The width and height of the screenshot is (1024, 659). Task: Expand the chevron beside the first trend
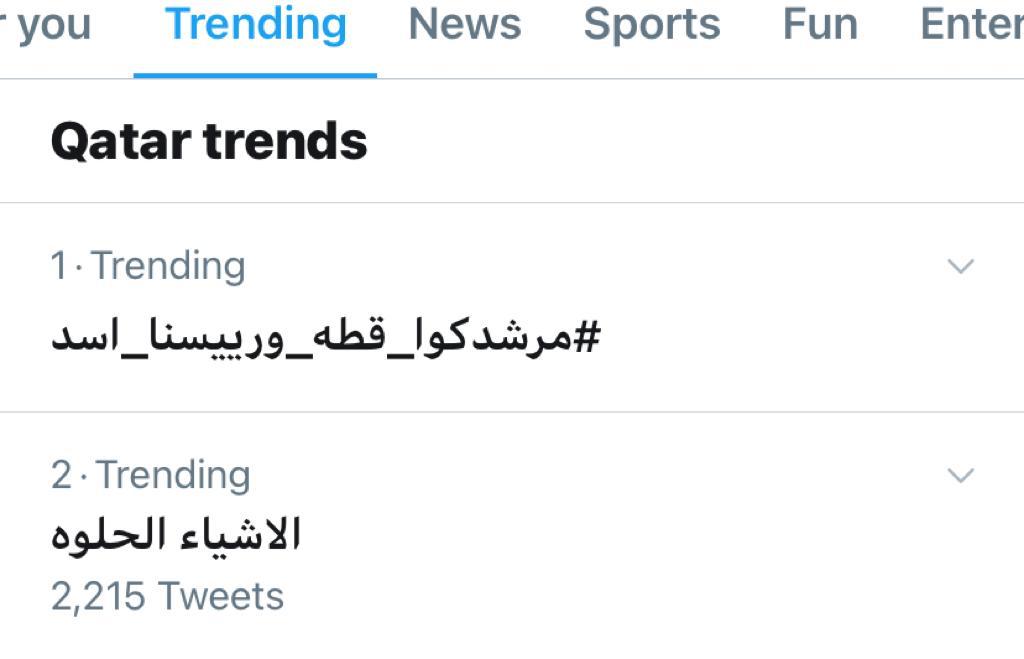(960, 266)
